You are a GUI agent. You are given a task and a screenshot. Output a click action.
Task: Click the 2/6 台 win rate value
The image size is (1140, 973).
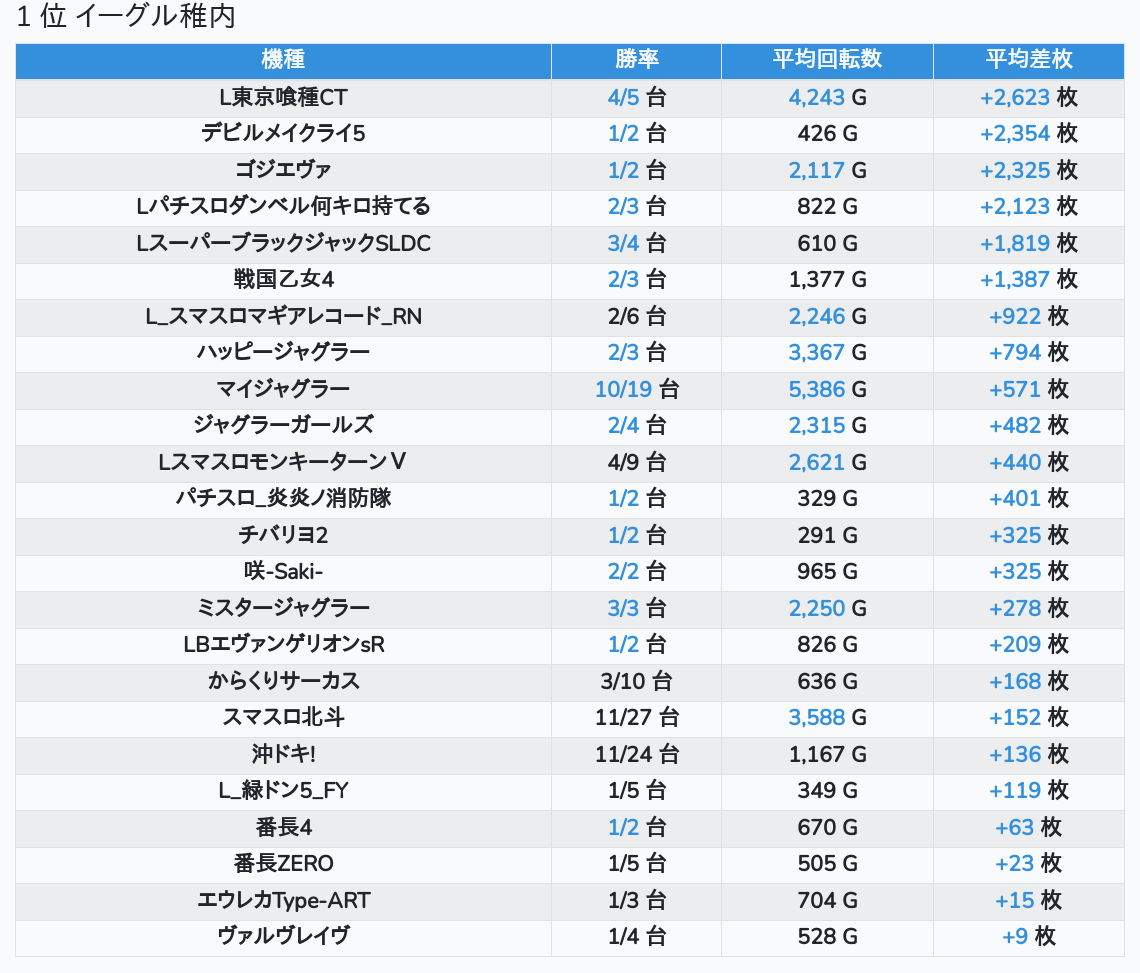[x=636, y=316]
